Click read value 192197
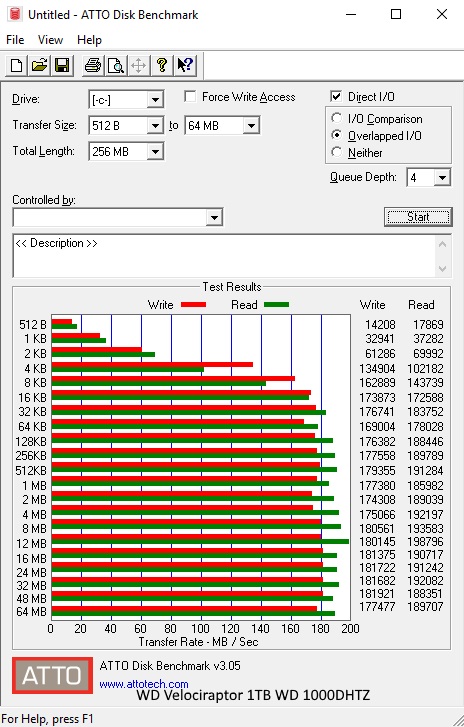Image resolution: width=464 pixels, height=727 pixels. click(425, 515)
